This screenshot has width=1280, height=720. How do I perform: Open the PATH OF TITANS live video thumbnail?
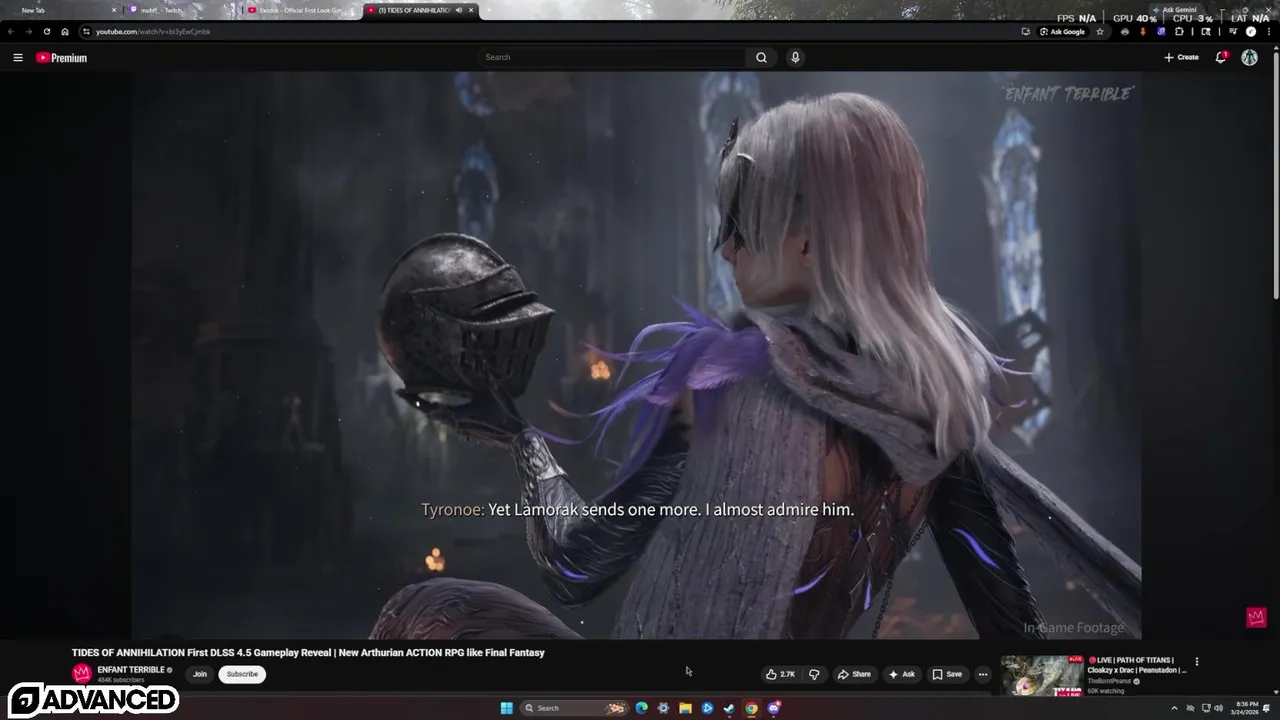tap(1042, 675)
